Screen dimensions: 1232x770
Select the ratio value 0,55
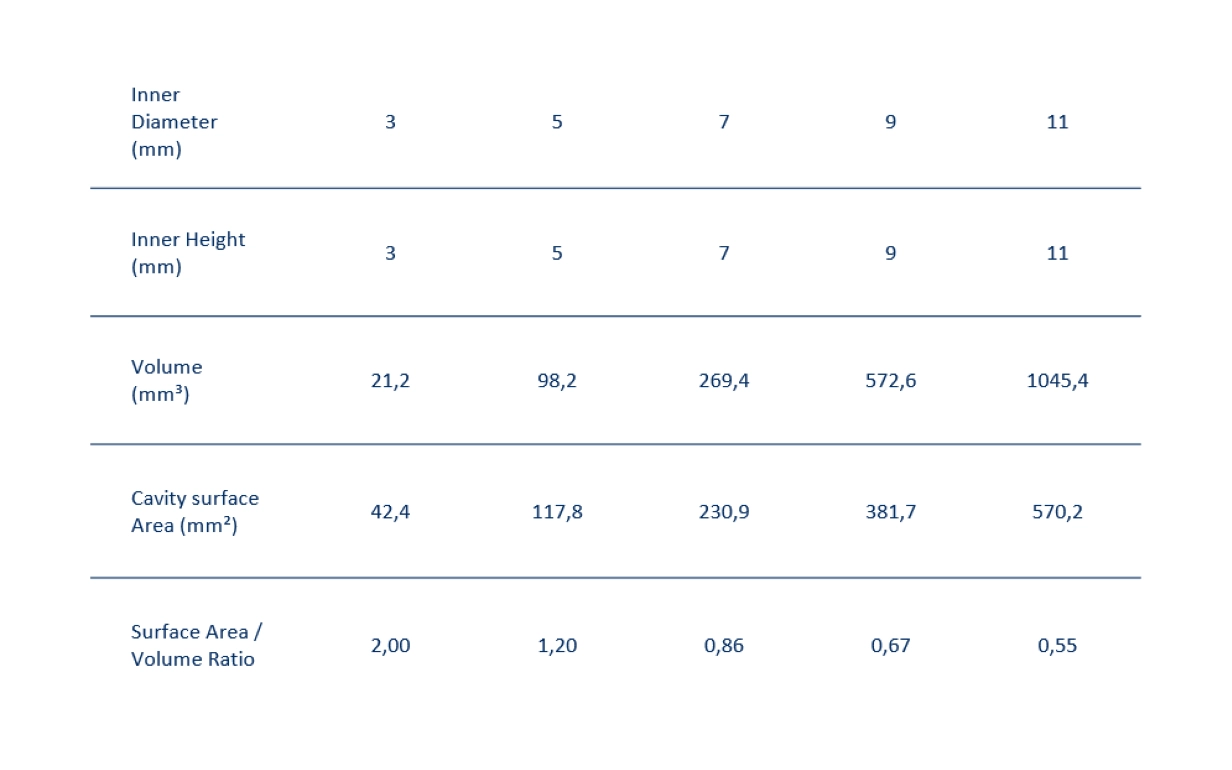(x=1057, y=645)
